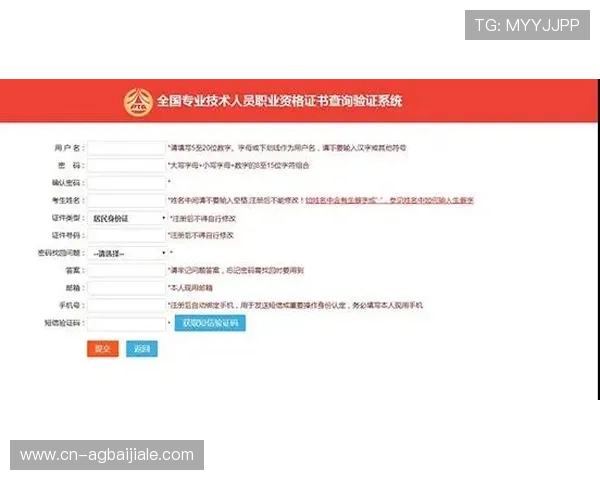
Task: Click the 答案 input field
Action: pos(126,271)
